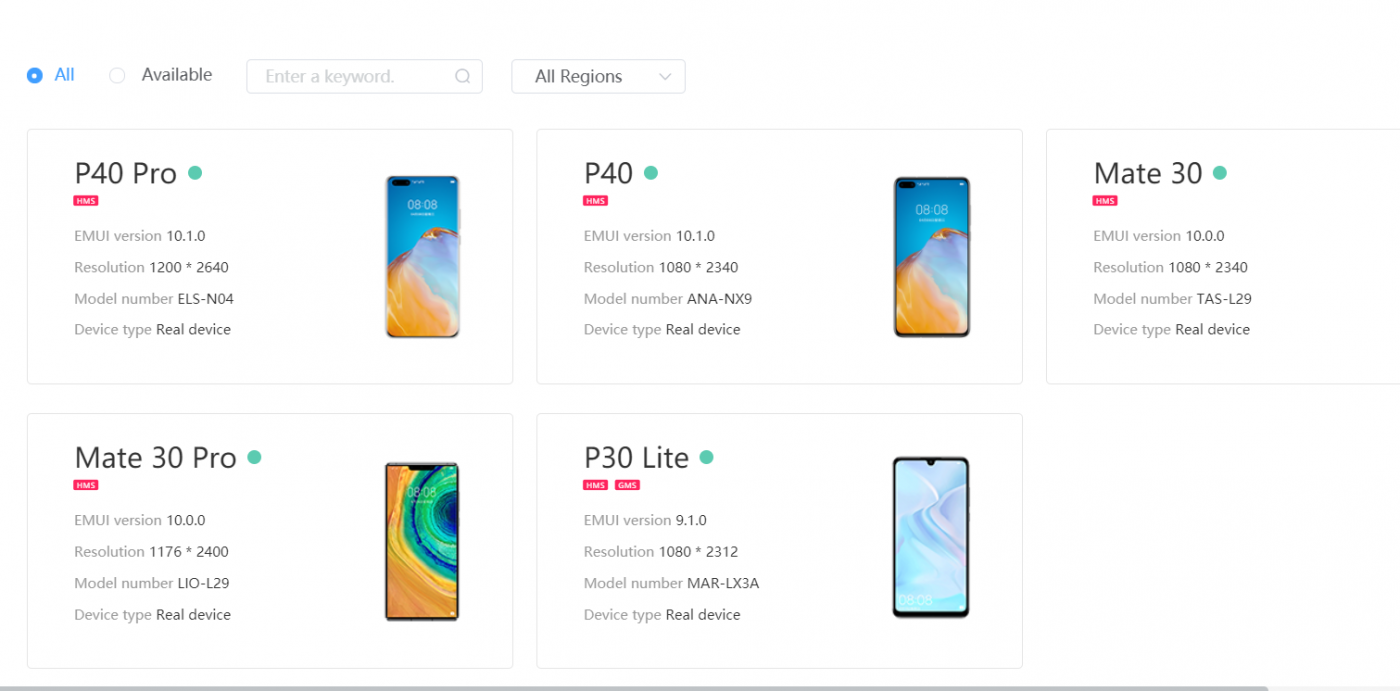This screenshot has width=1400, height=691.
Task: Click the HMS badge on P40 Pro card
Action: pos(86,200)
